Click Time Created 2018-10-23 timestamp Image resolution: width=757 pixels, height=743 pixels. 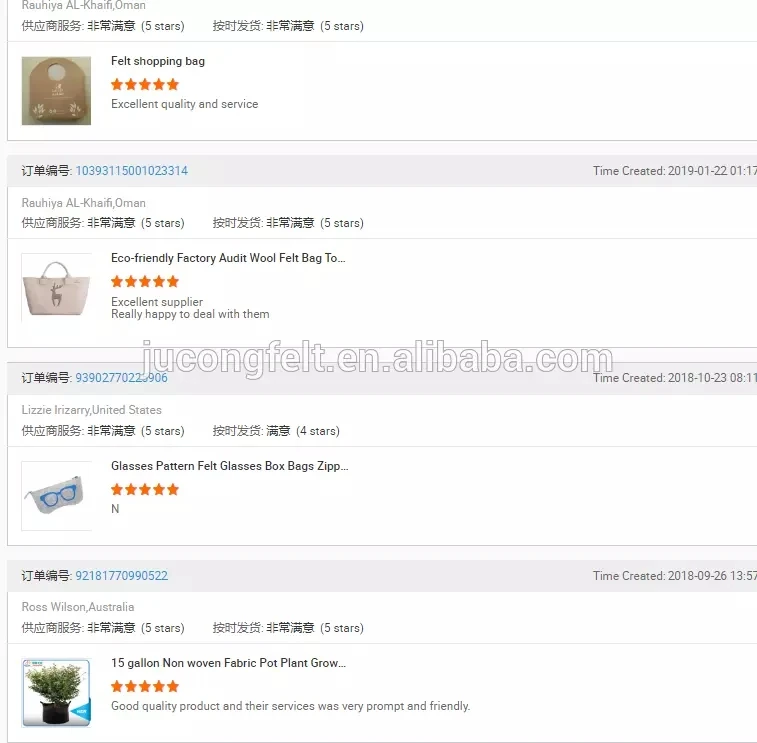[x=674, y=378]
